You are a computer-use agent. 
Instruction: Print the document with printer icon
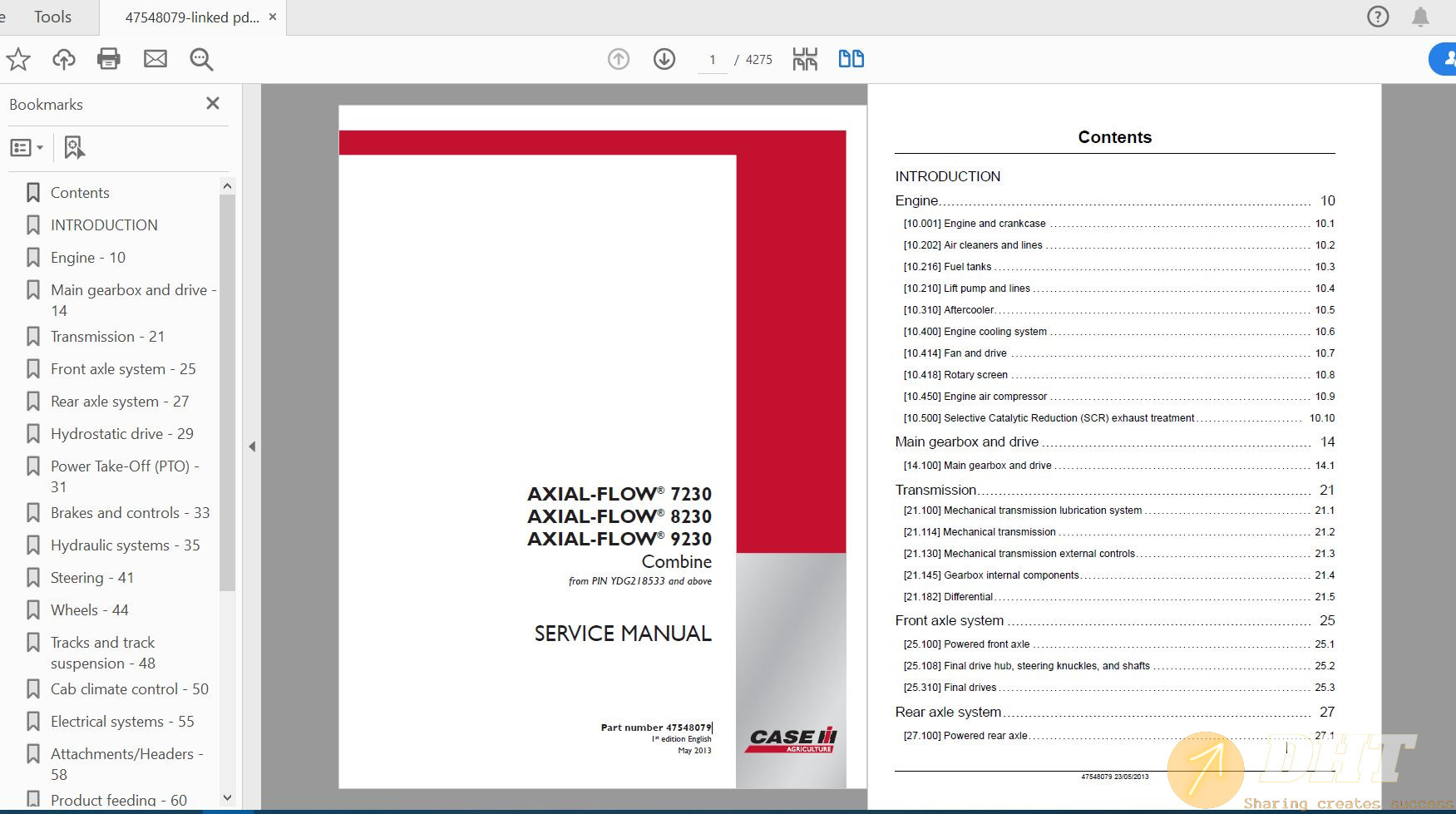[109, 59]
